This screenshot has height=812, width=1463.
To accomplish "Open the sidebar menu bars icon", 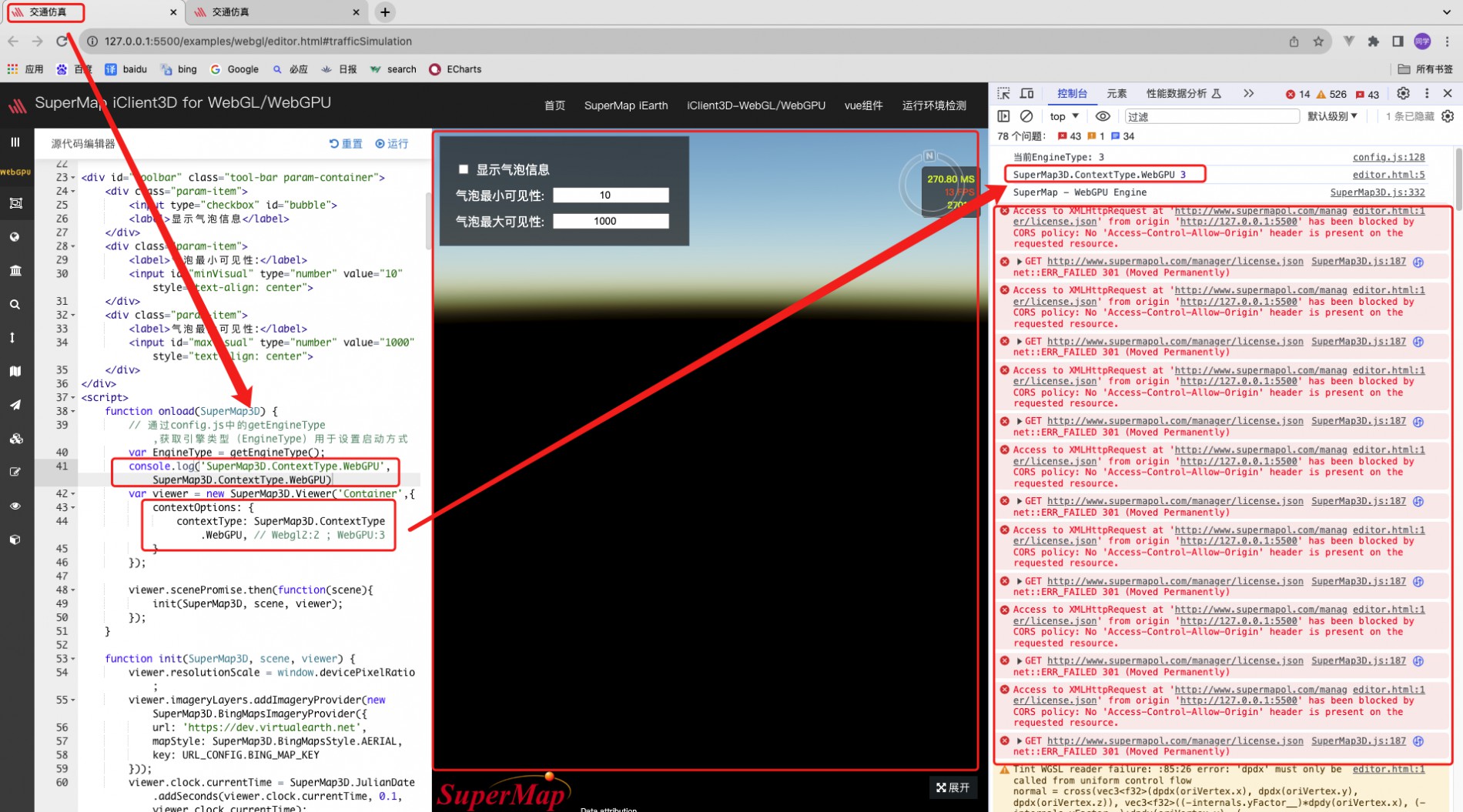I will (15, 142).
